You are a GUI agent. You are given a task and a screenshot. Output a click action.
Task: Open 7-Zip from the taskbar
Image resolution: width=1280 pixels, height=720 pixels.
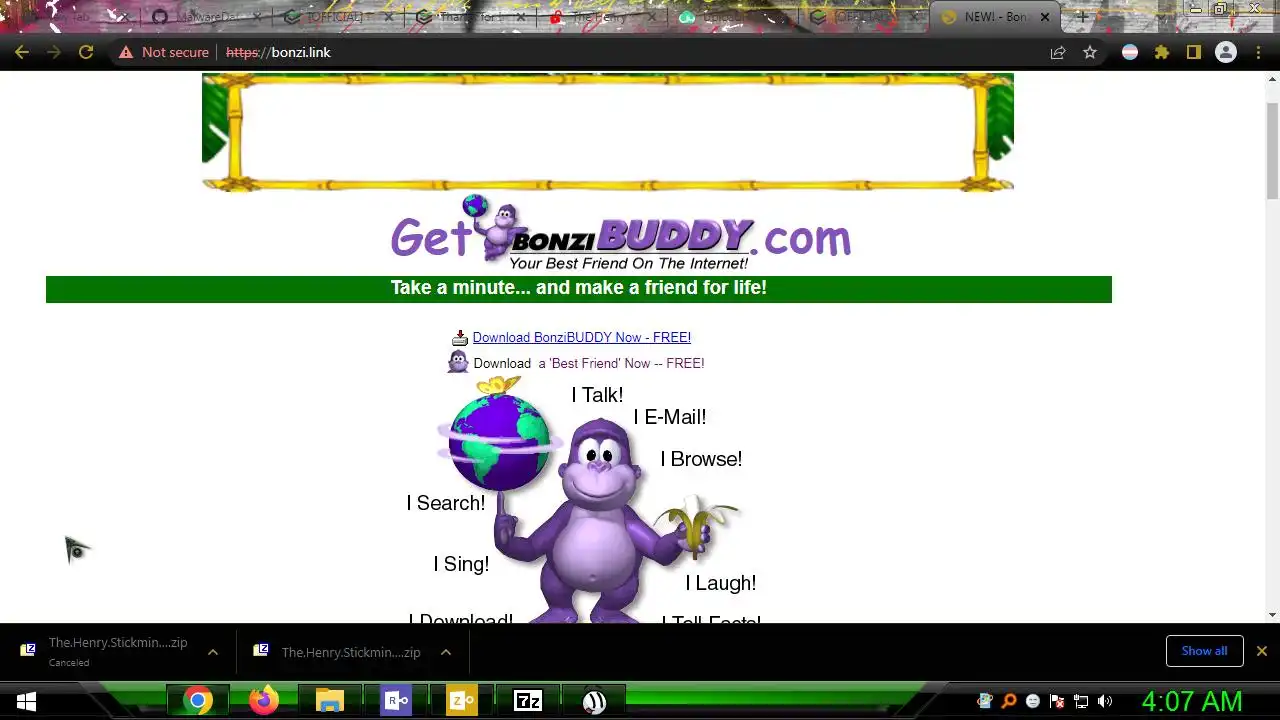coord(528,701)
